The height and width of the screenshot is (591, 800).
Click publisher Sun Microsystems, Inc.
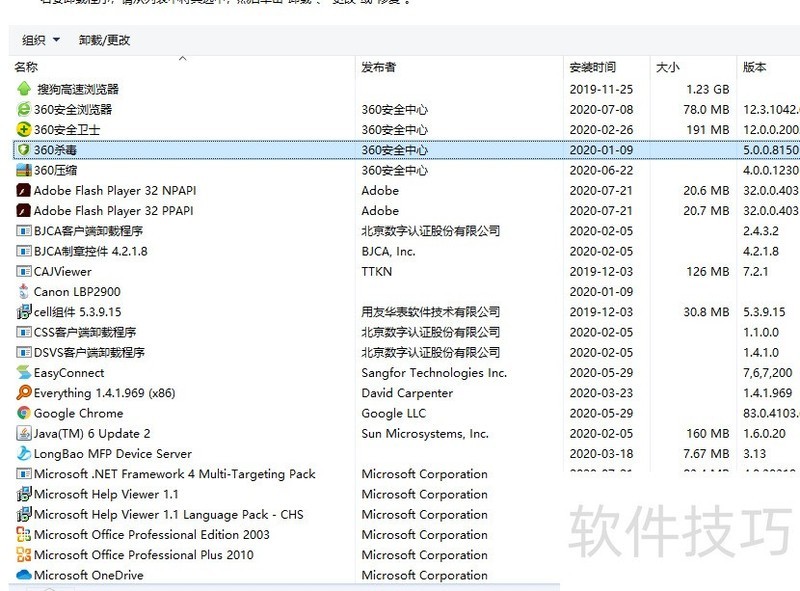coord(425,433)
